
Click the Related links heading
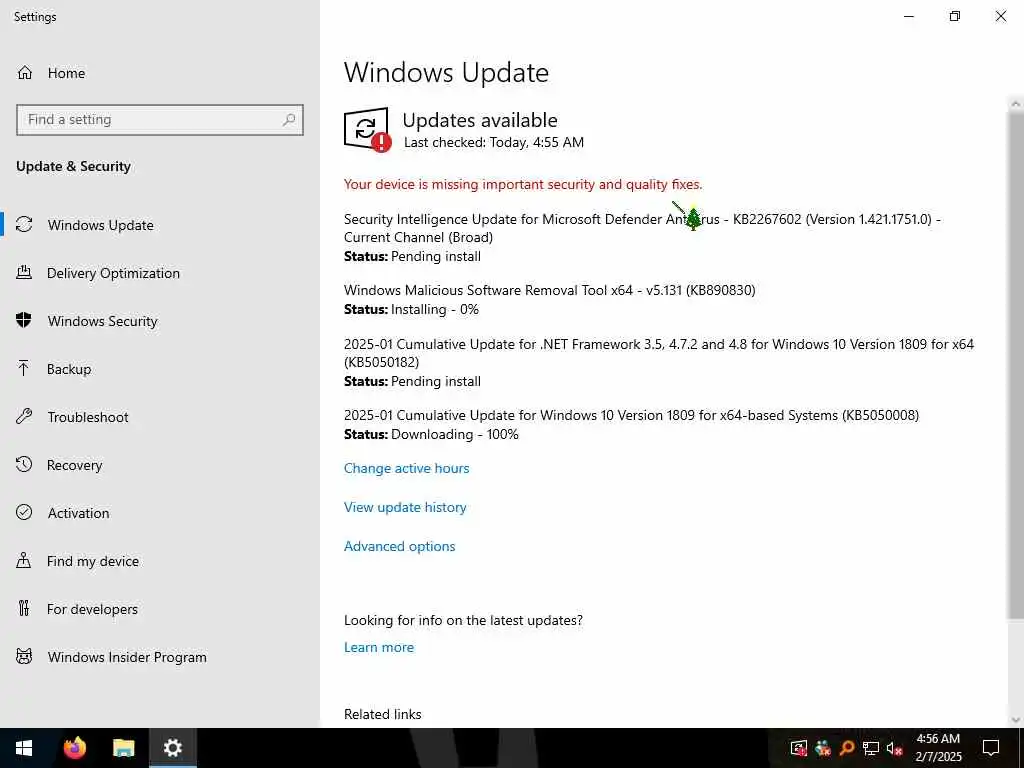click(383, 714)
